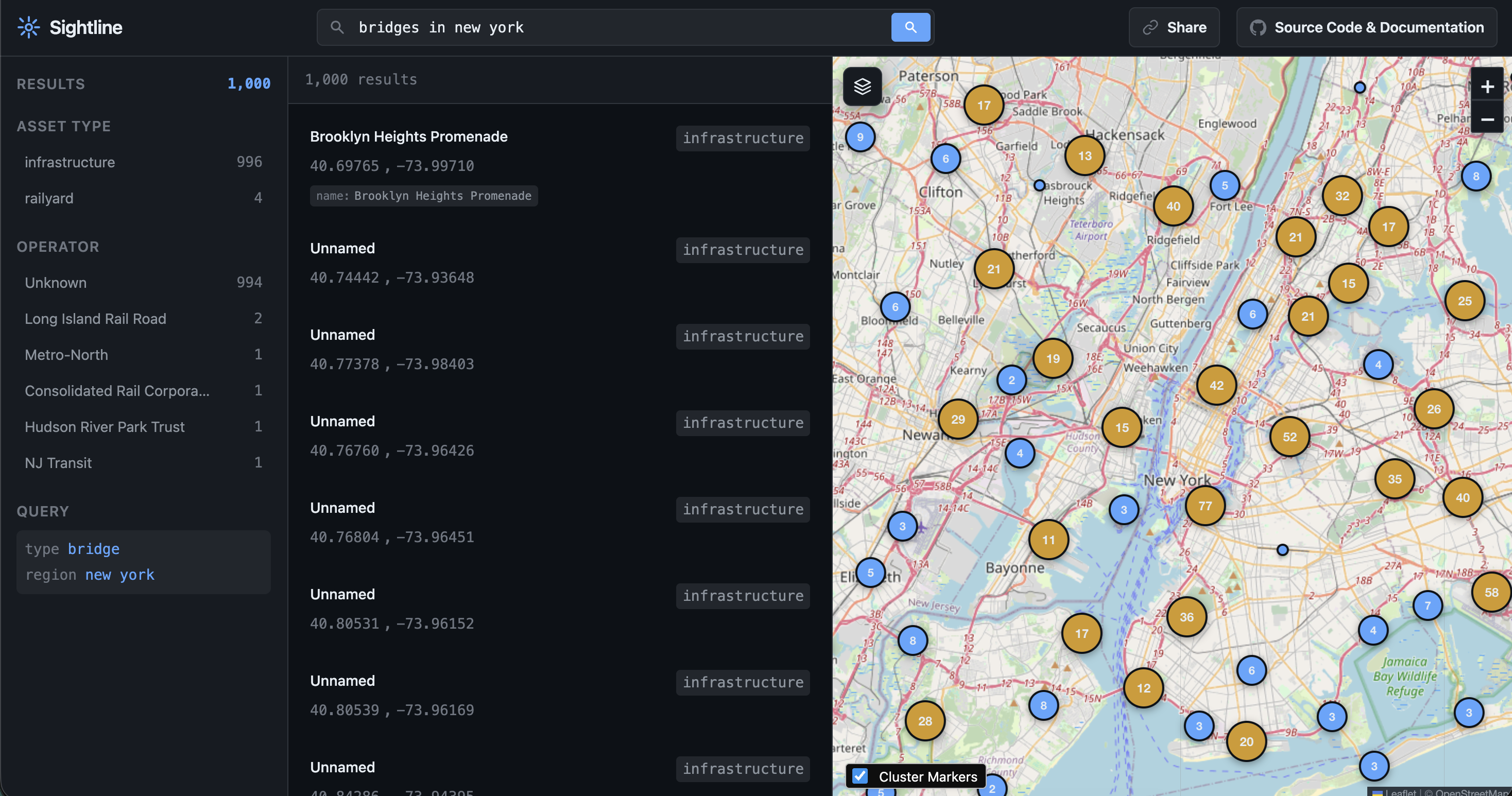The height and width of the screenshot is (796, 1512).
Task: Select the Brooklyn Heights Promenade result
Action: 408,136
